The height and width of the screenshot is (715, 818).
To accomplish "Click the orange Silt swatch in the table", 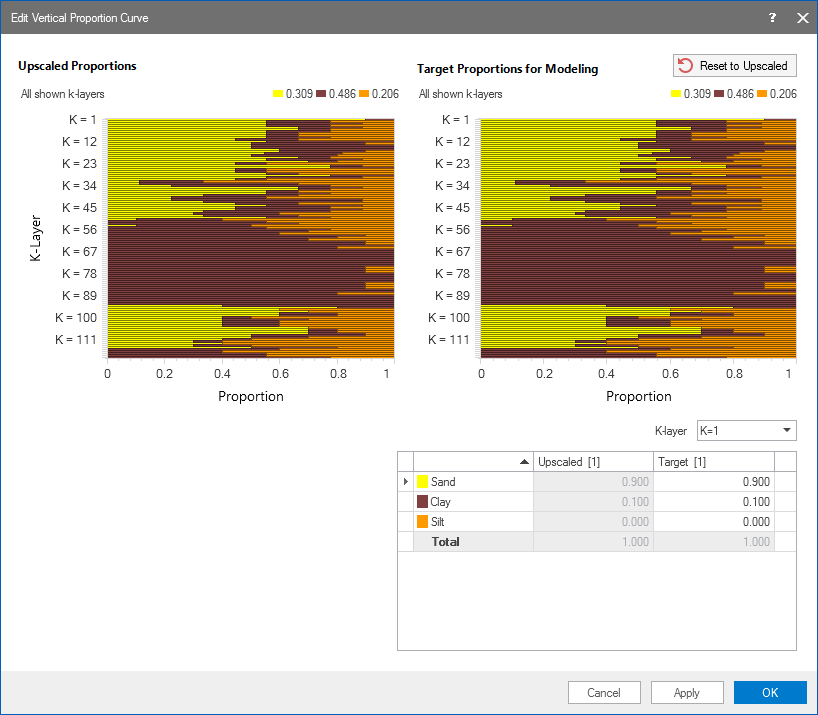I will click(422, 522).
